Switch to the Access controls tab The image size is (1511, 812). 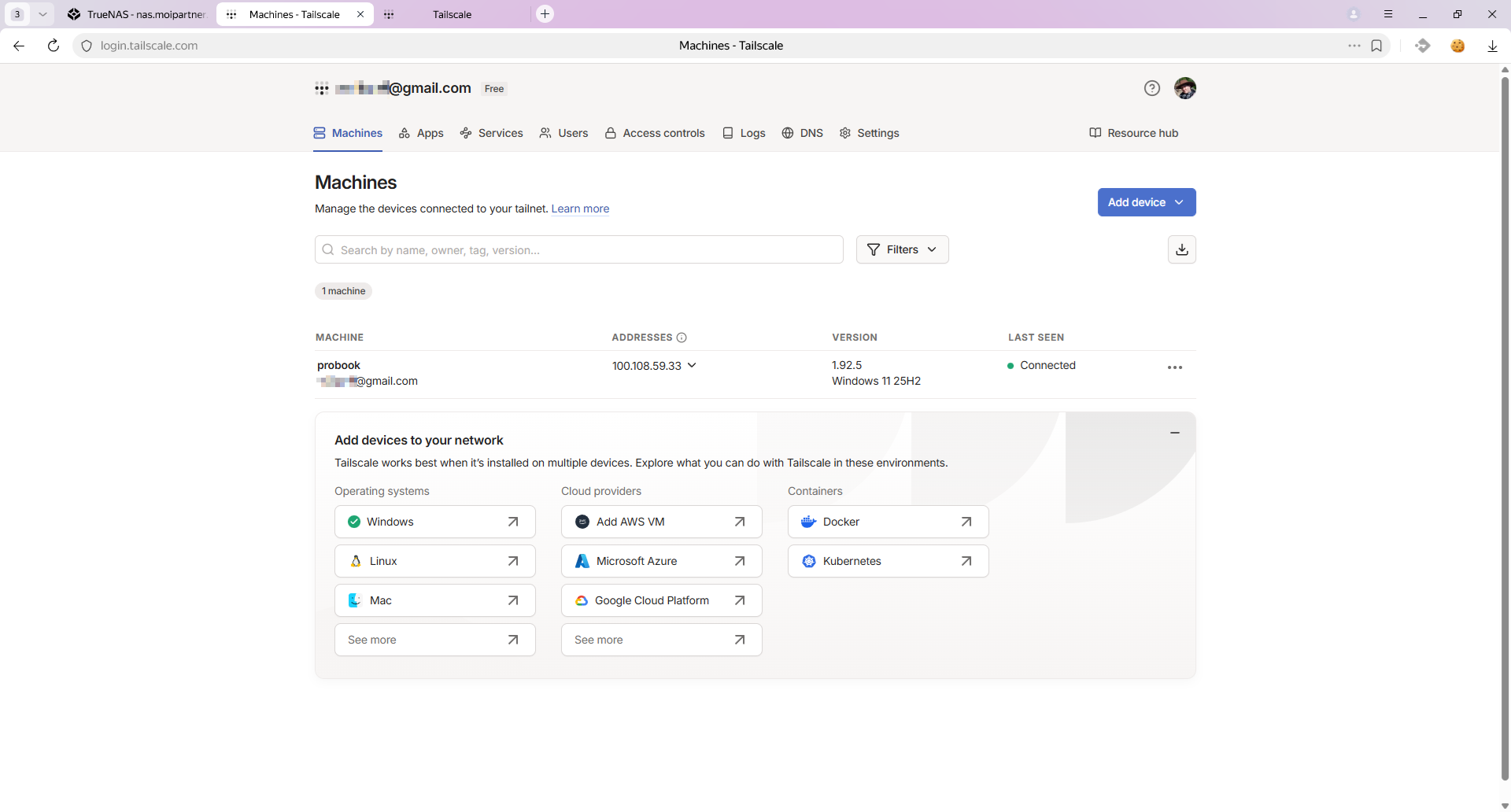655,133
